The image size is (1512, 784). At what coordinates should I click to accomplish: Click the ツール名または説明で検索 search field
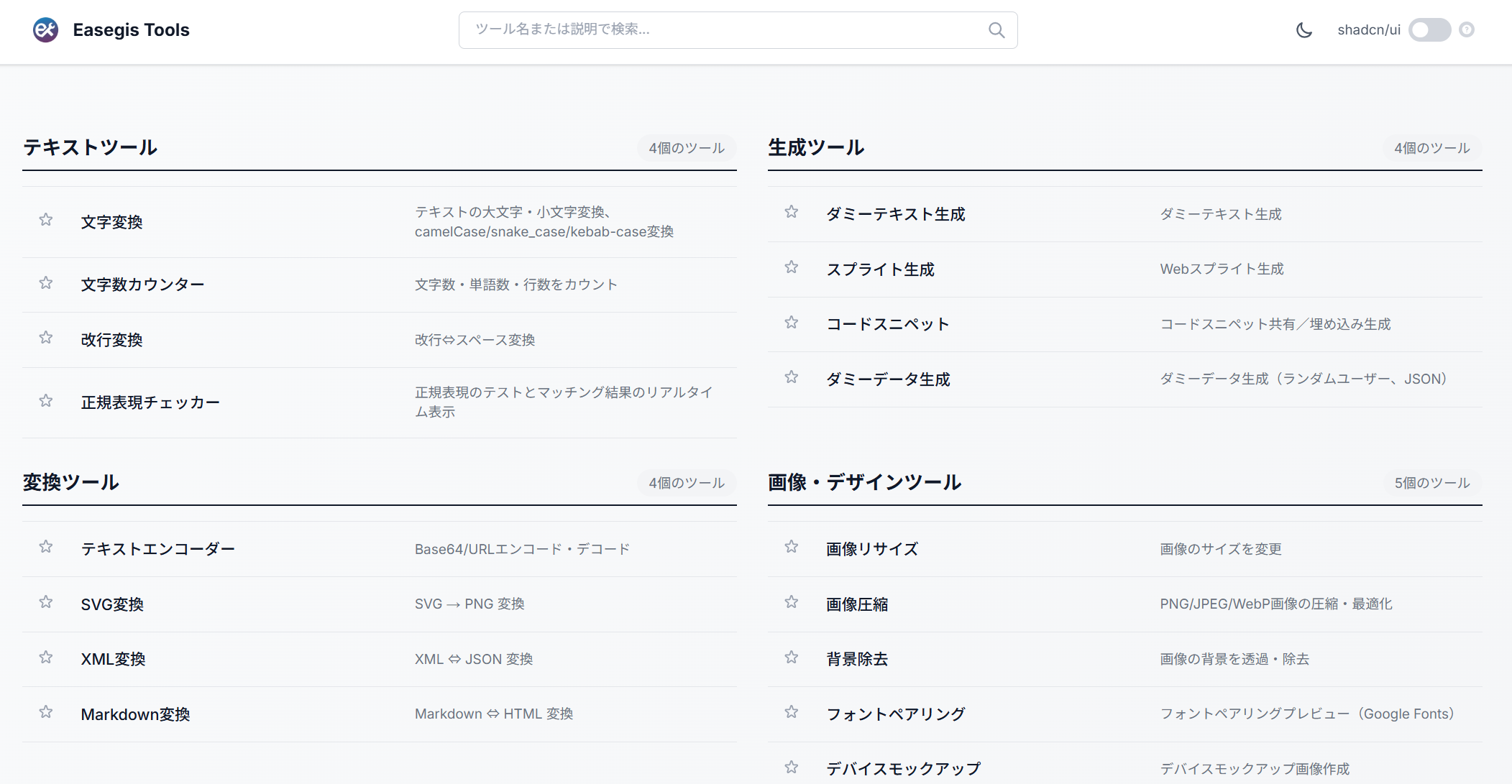pos(719,30)
